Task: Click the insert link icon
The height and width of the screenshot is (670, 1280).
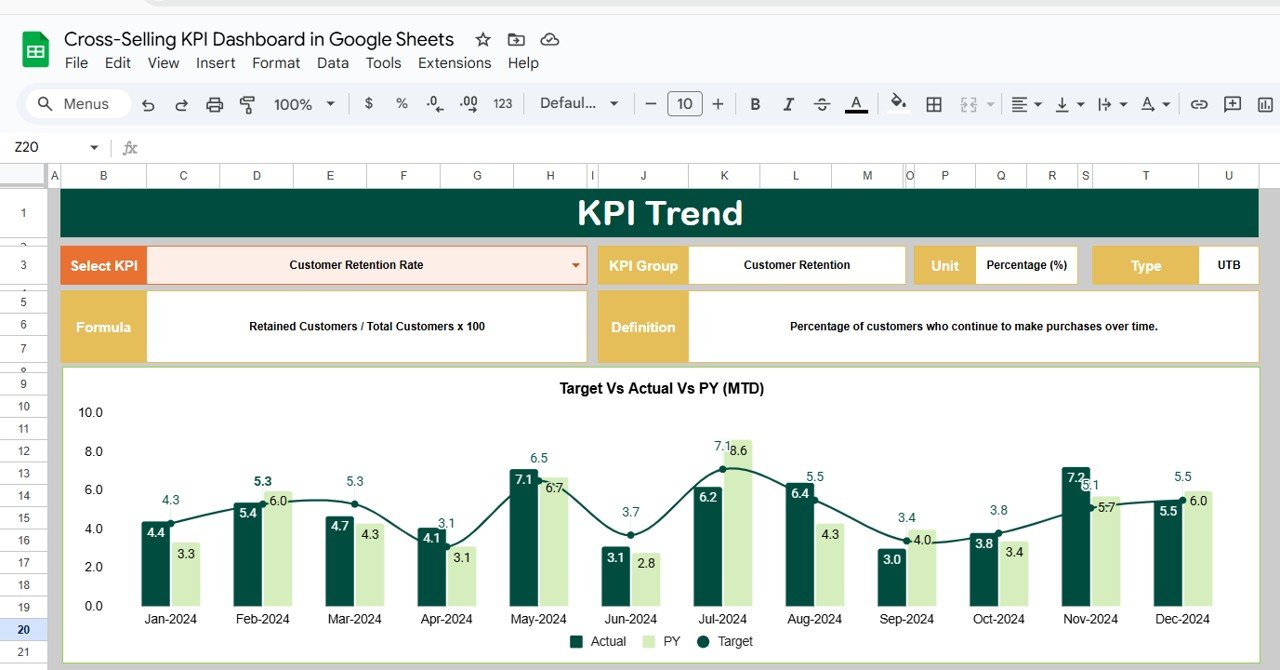Action: pos(1197,103)
